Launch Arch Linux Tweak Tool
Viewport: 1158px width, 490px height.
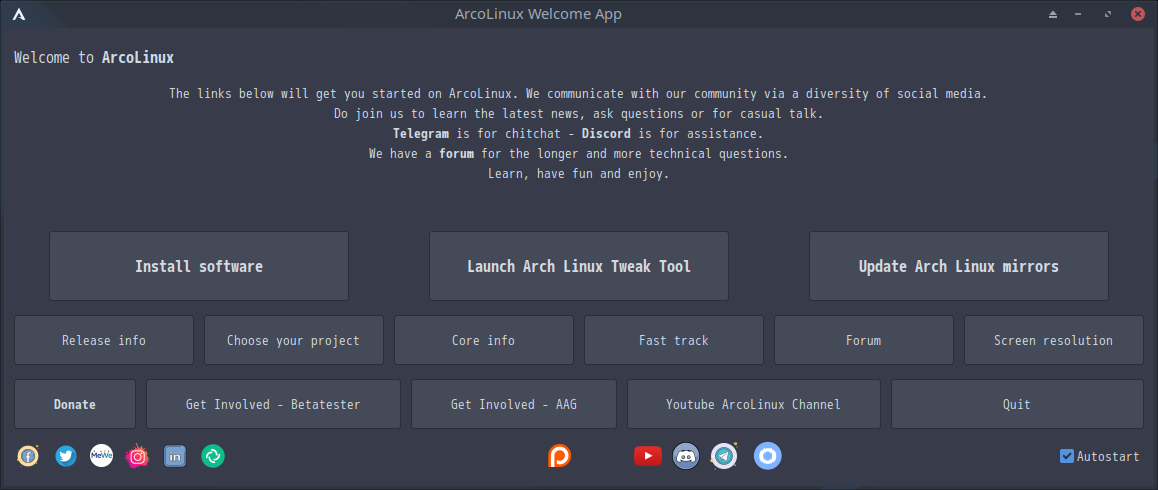[x=579, y=266]
